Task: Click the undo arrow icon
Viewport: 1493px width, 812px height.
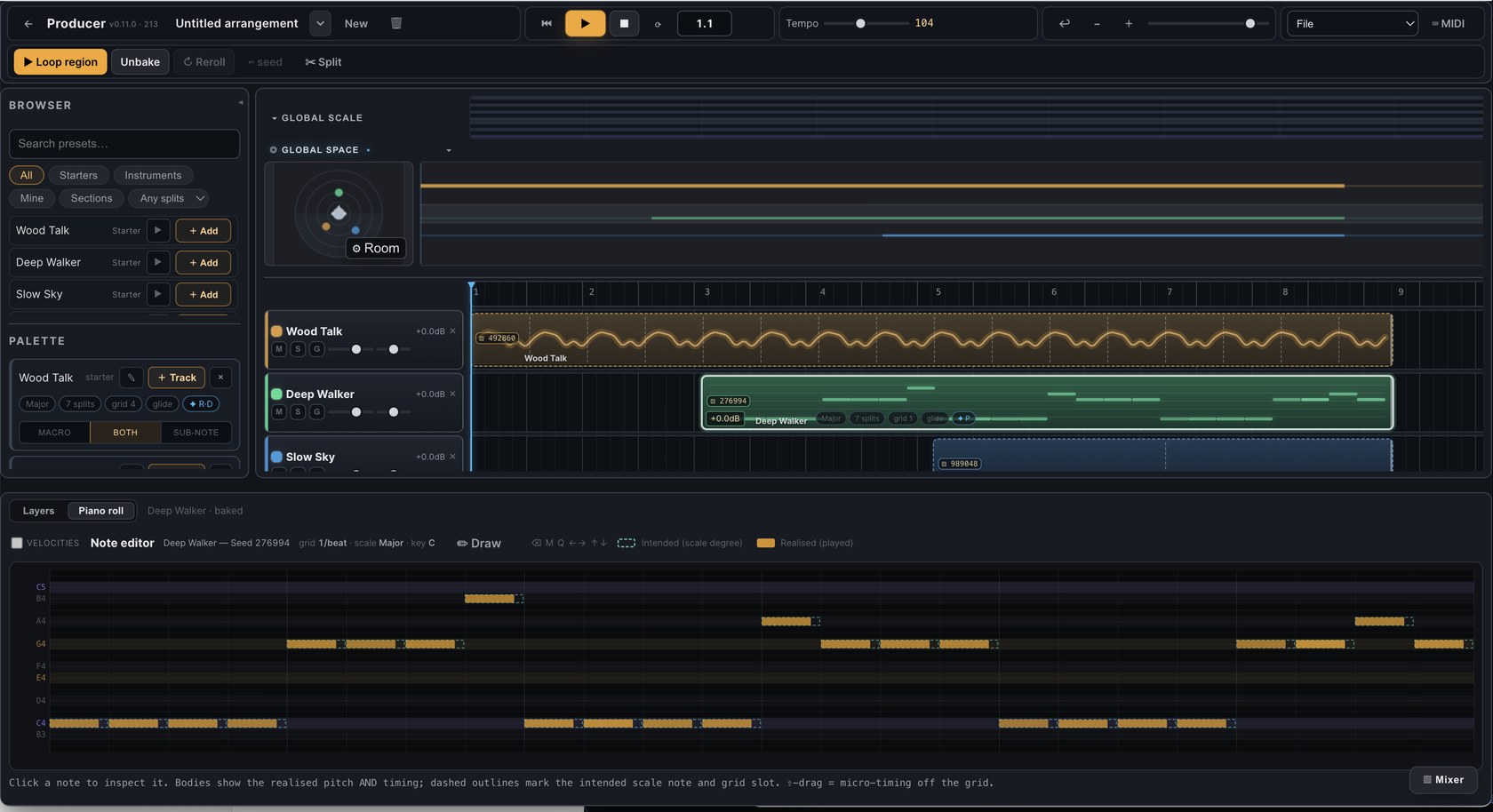Action: pyautogui.click(x=1065, y=24)
